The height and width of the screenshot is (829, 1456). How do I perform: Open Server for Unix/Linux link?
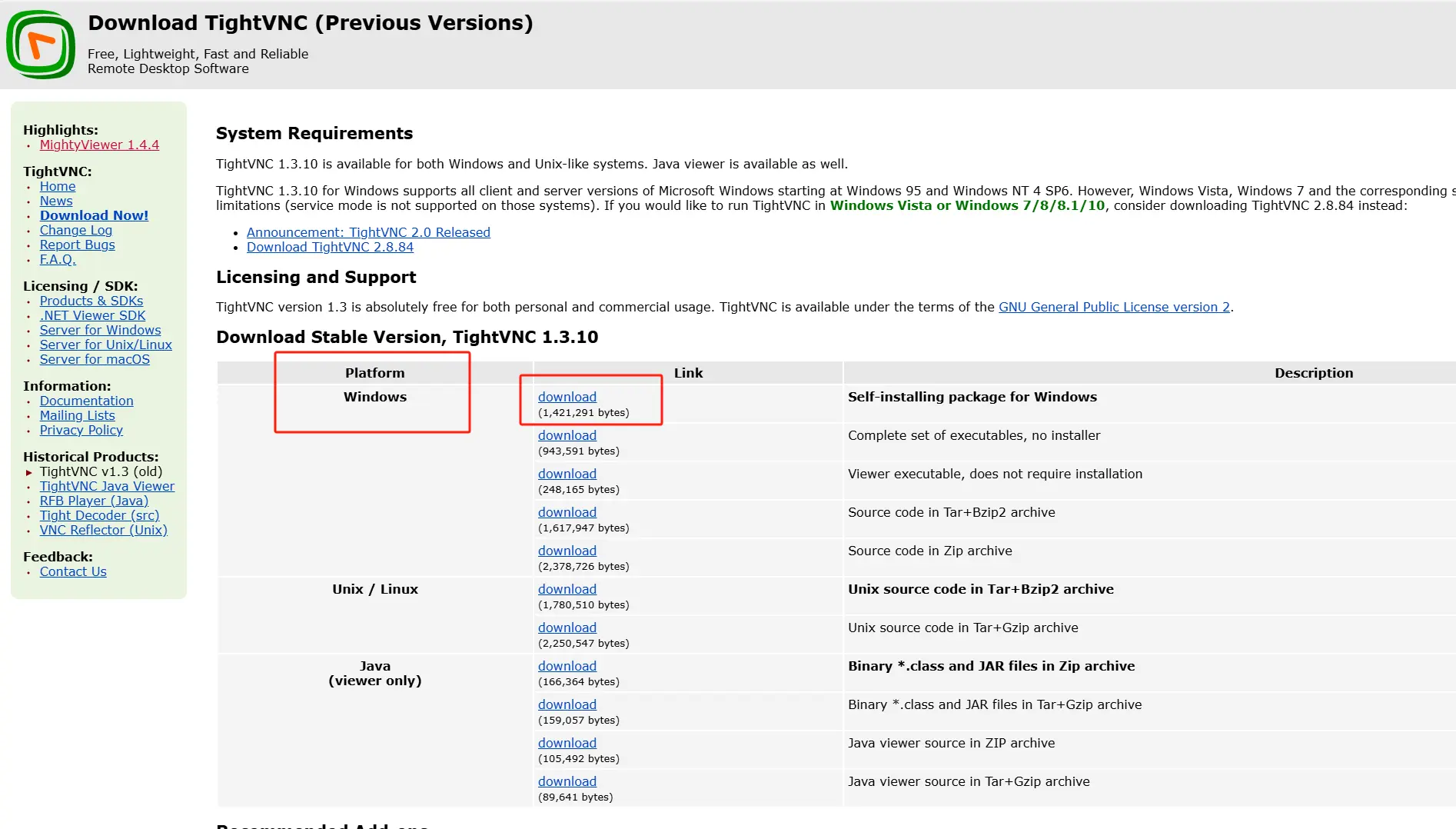pyautogui.click(x=106, y=345)
